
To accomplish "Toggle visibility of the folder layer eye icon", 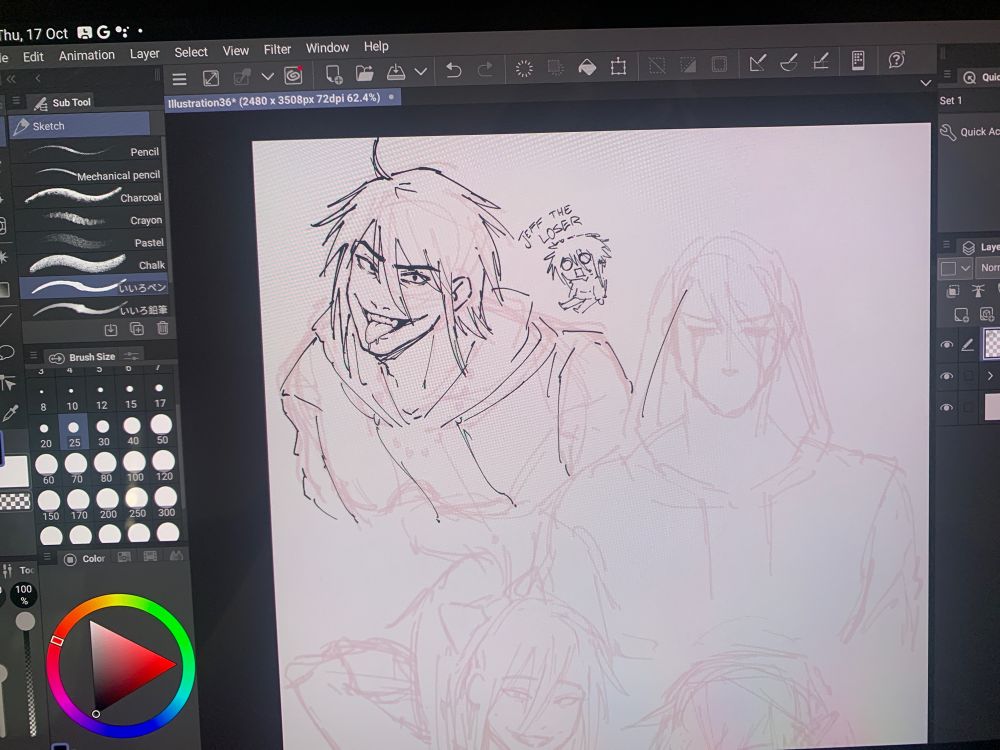I will 947,376.
